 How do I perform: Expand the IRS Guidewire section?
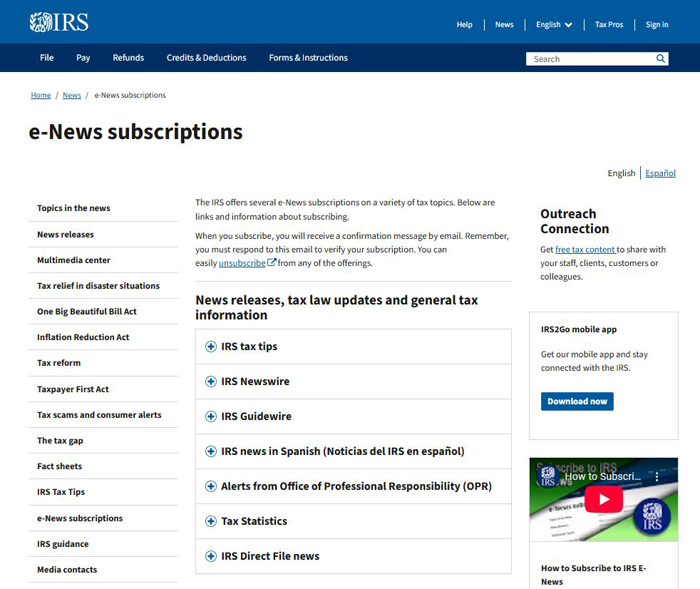coord(353,416)
